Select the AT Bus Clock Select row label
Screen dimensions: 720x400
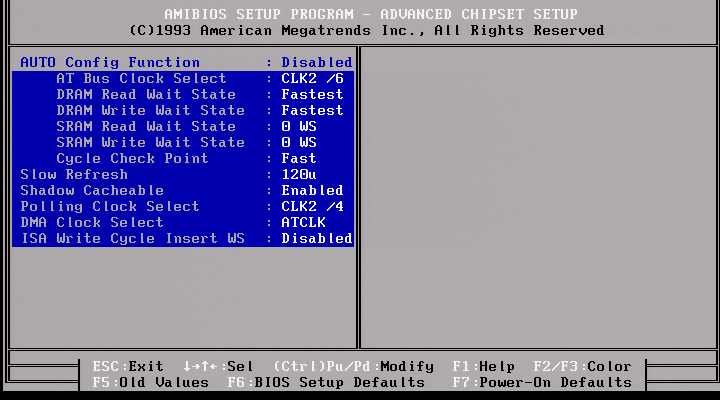coord(141,78)
